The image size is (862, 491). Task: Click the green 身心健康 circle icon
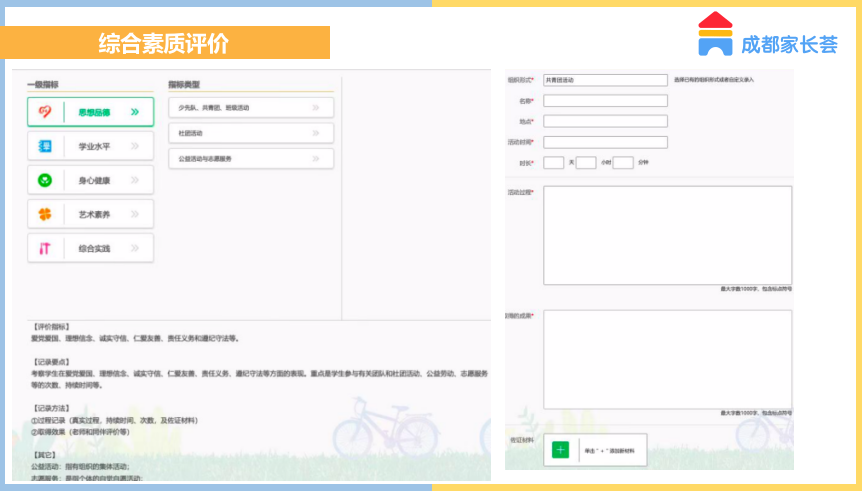tap(45, 180)
